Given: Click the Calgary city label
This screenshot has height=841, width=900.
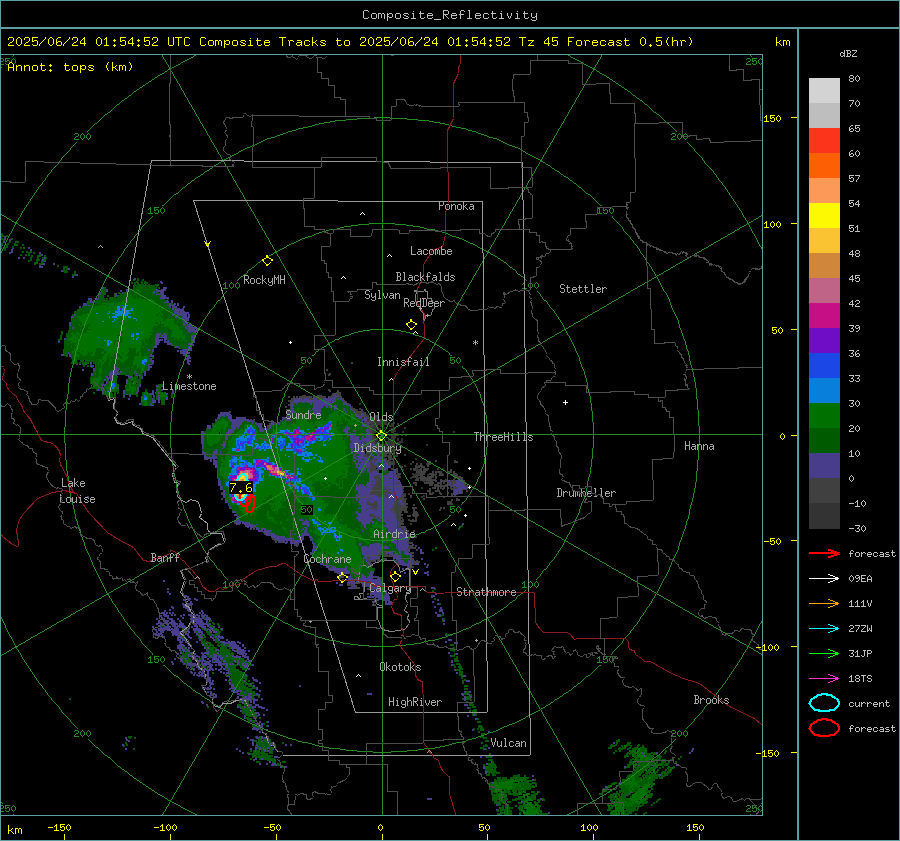Looking at the screenshot, I should click(x=390, y=588).
